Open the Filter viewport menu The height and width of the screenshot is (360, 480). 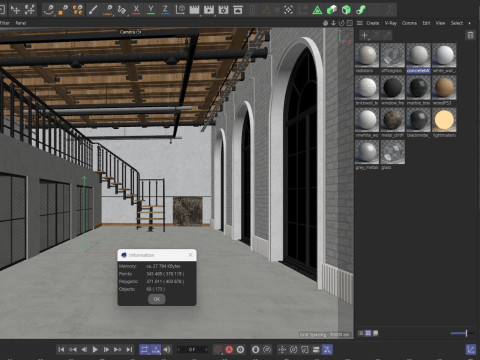pos(4,23)
